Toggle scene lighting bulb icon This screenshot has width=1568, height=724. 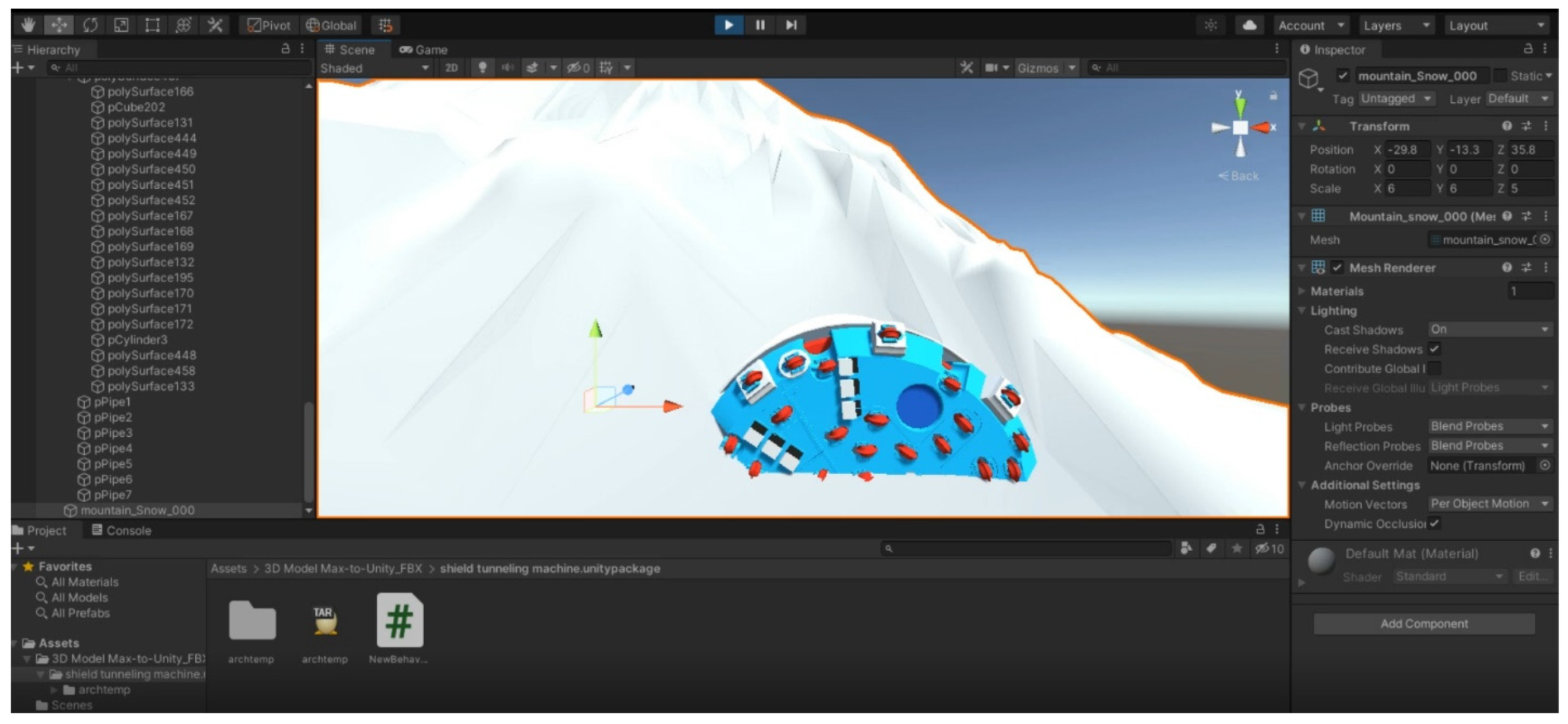click(x=482, y=68)
